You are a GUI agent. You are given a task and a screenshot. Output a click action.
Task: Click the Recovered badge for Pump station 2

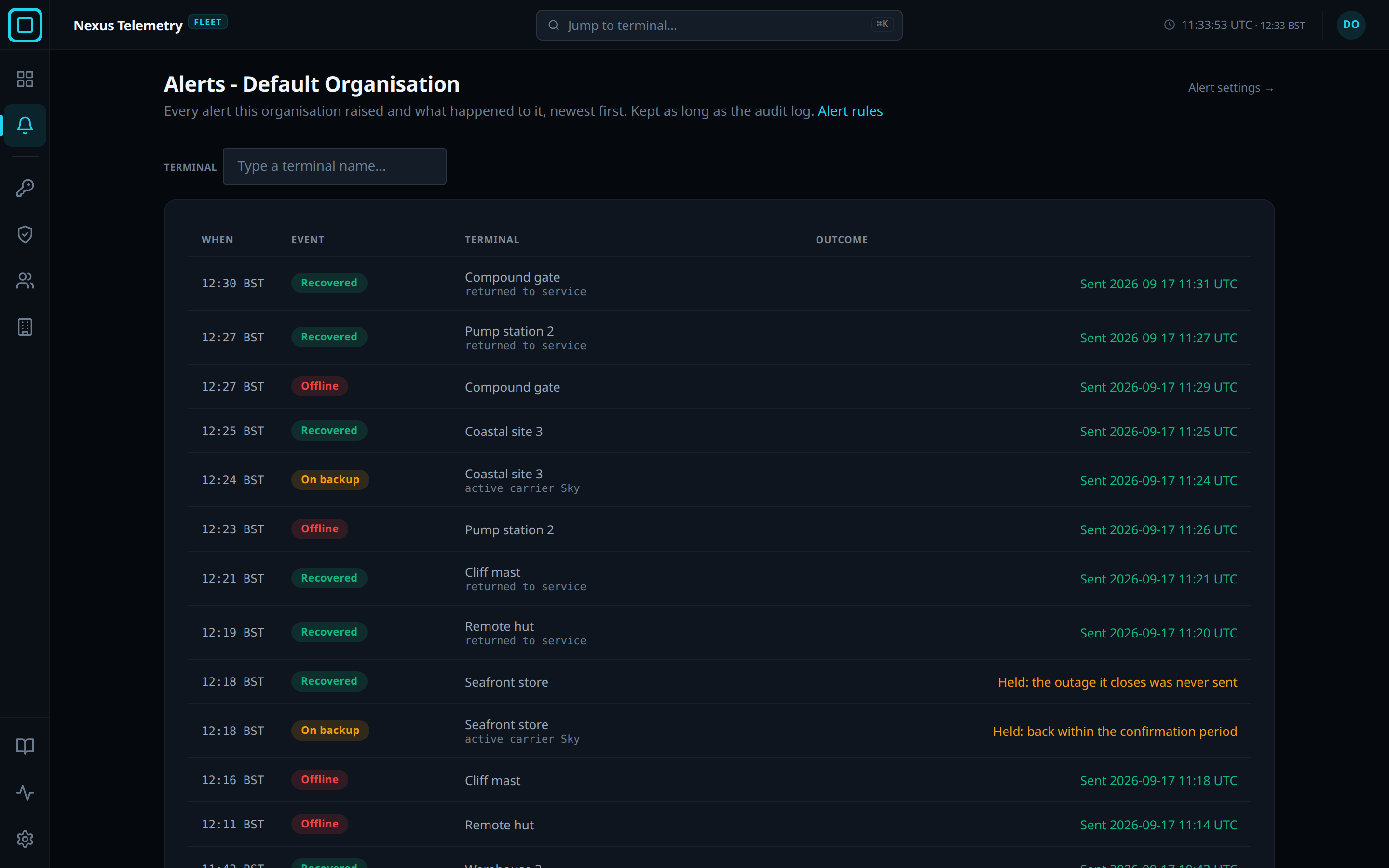tap(329, 337)
